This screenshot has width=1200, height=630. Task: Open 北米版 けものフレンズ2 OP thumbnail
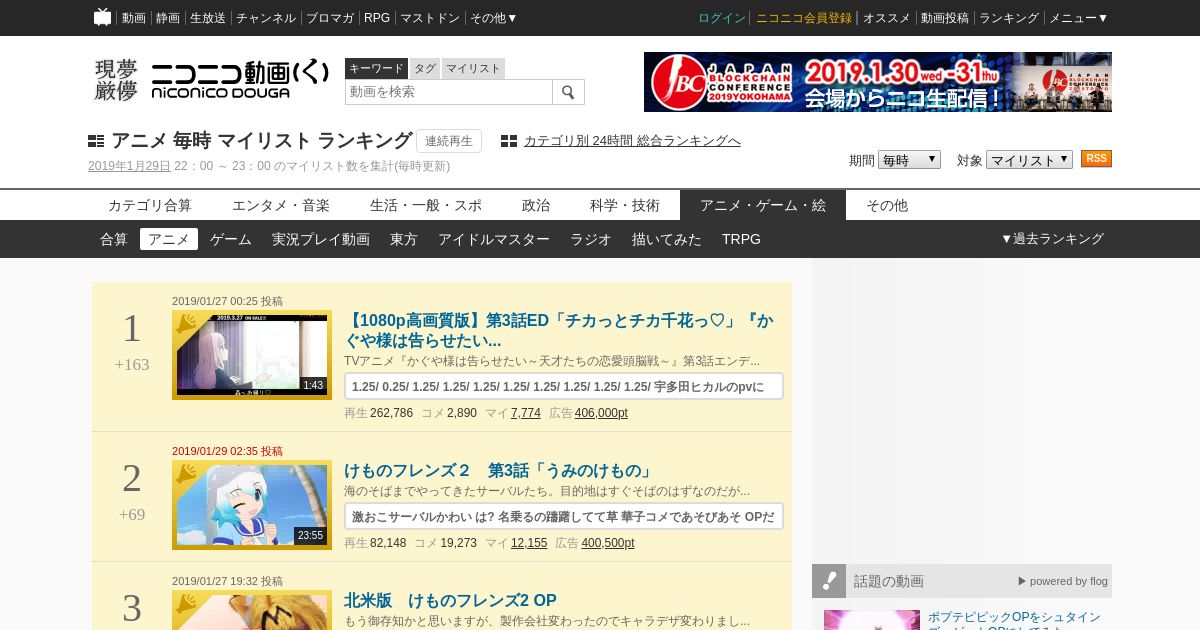pyautogui.click(x=252, y=610)
